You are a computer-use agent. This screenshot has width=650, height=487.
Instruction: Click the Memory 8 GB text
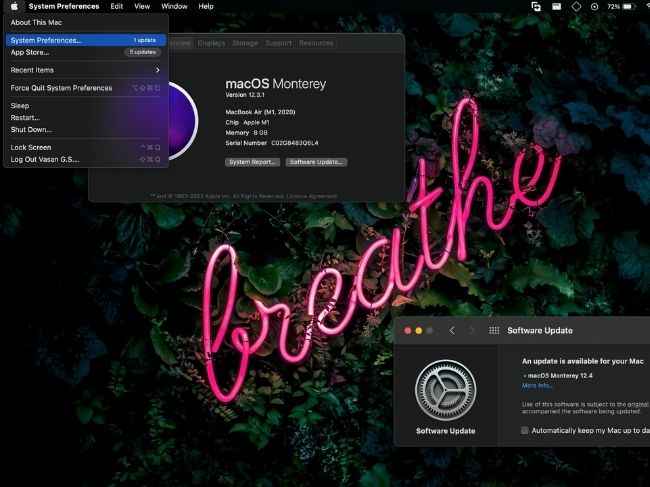pyautogui.click(x=246, y=133)
